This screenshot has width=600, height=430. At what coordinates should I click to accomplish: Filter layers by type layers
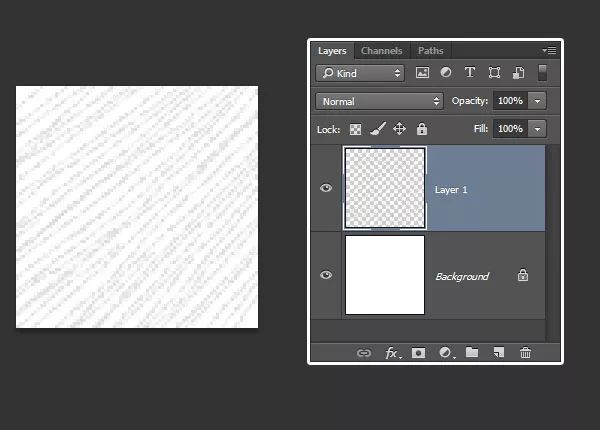470,73
